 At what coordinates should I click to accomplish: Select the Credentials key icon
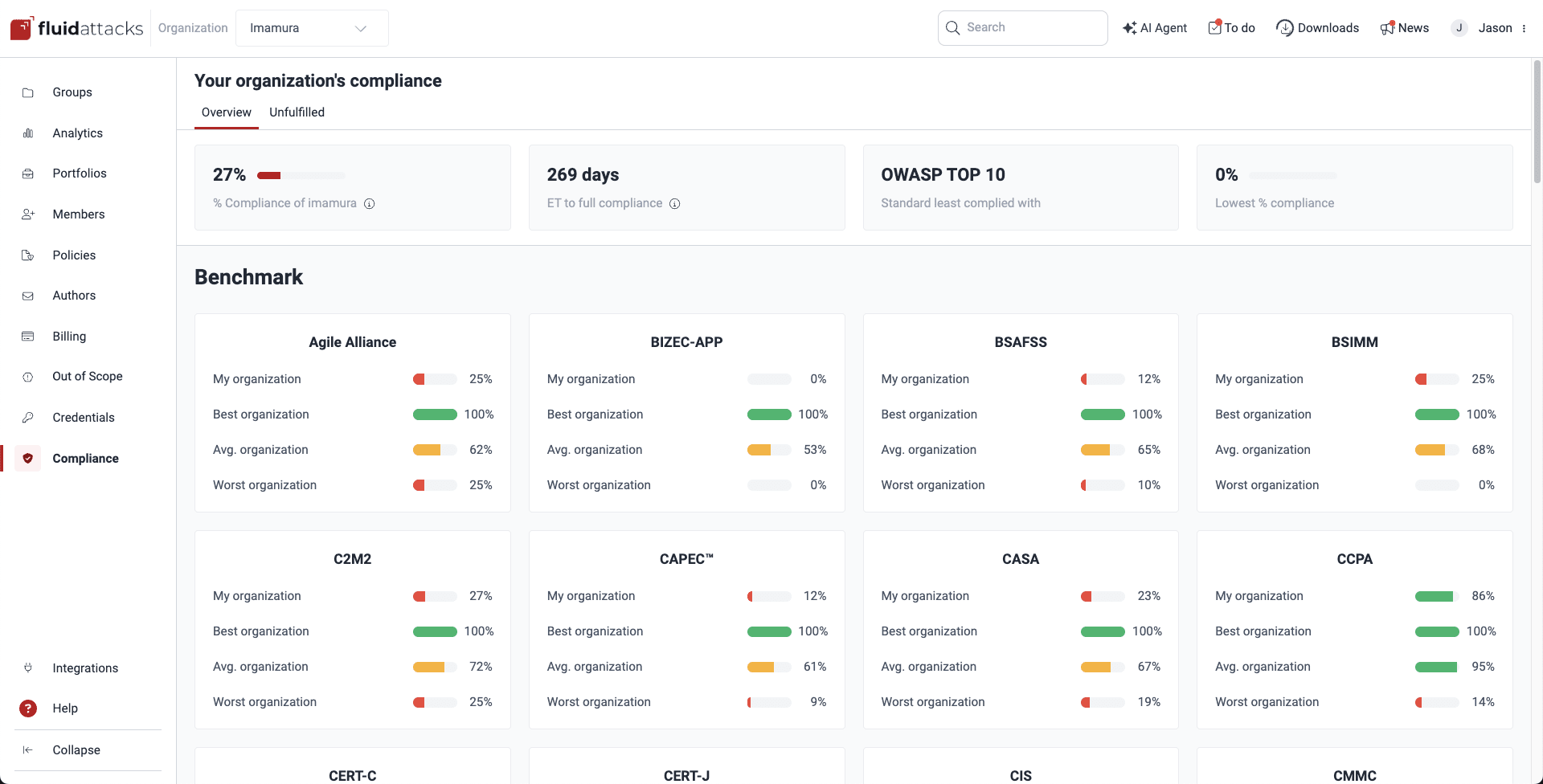28,417
